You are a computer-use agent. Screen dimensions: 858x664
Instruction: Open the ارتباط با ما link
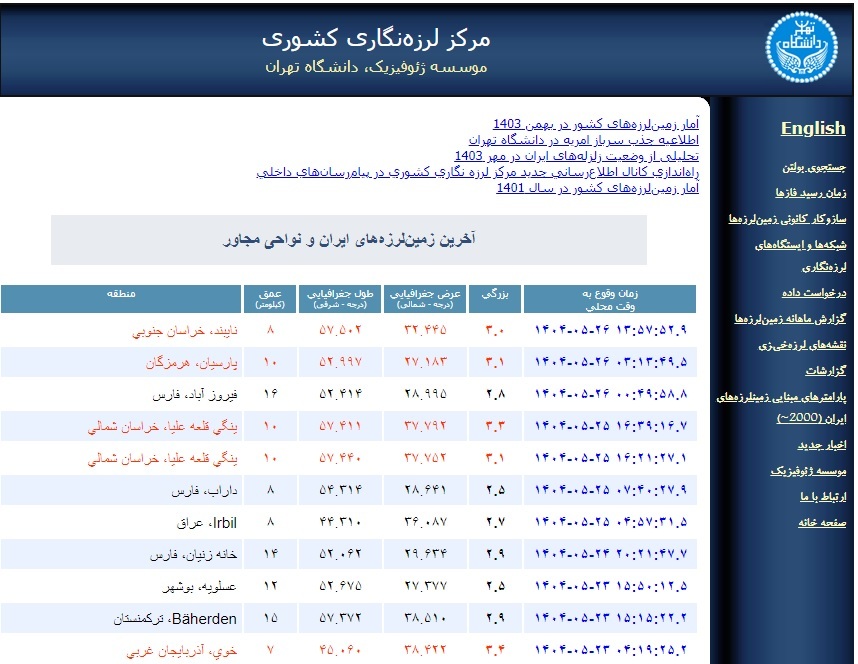(x=823, y=496)
